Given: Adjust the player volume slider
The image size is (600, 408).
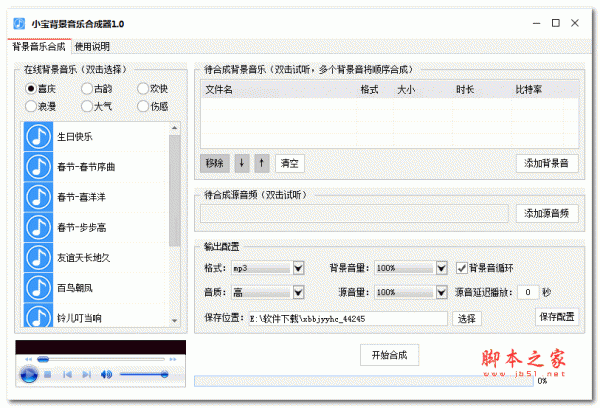Looking at the screenshot, I should 143,374.
